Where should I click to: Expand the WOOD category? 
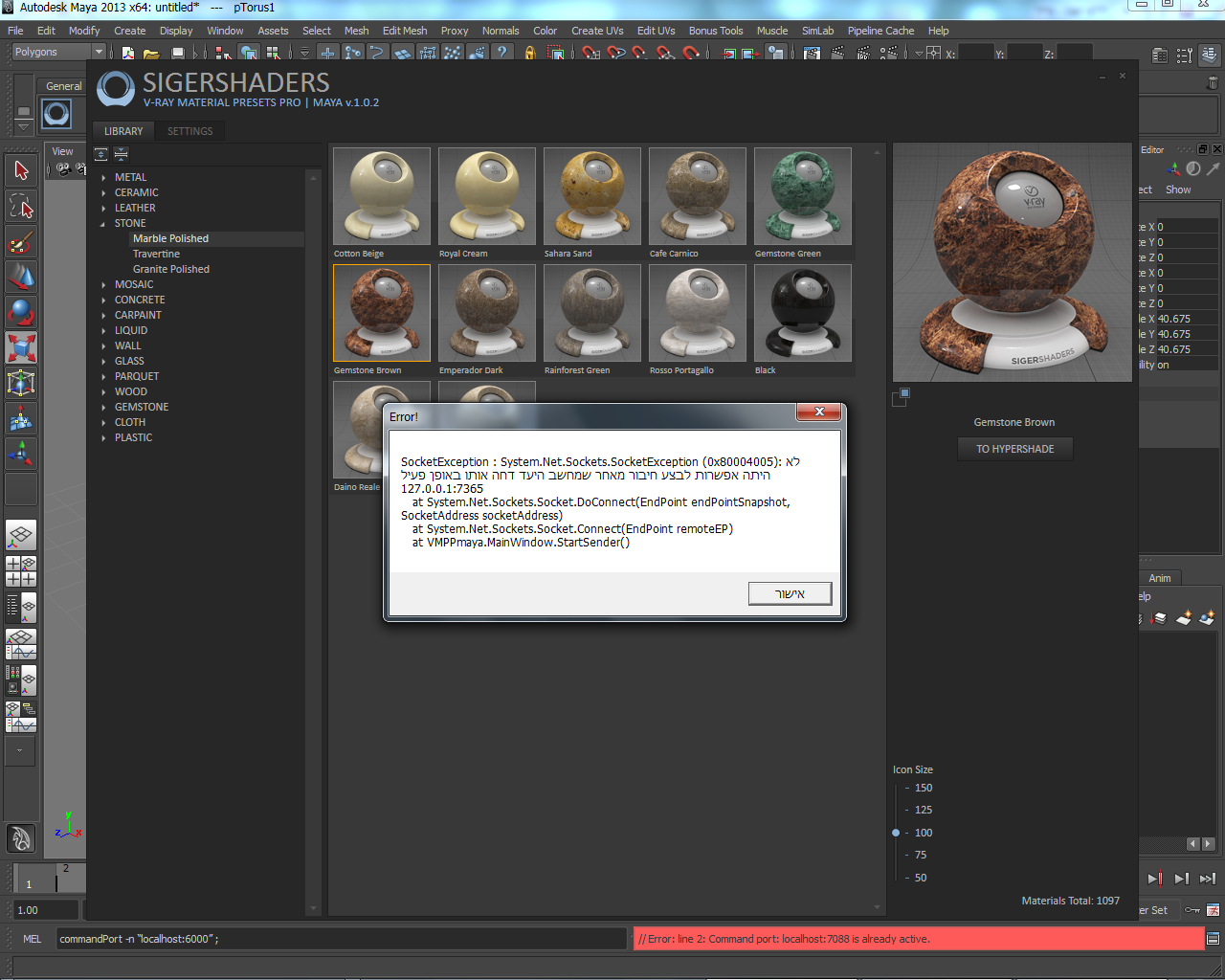click(103, 392)
